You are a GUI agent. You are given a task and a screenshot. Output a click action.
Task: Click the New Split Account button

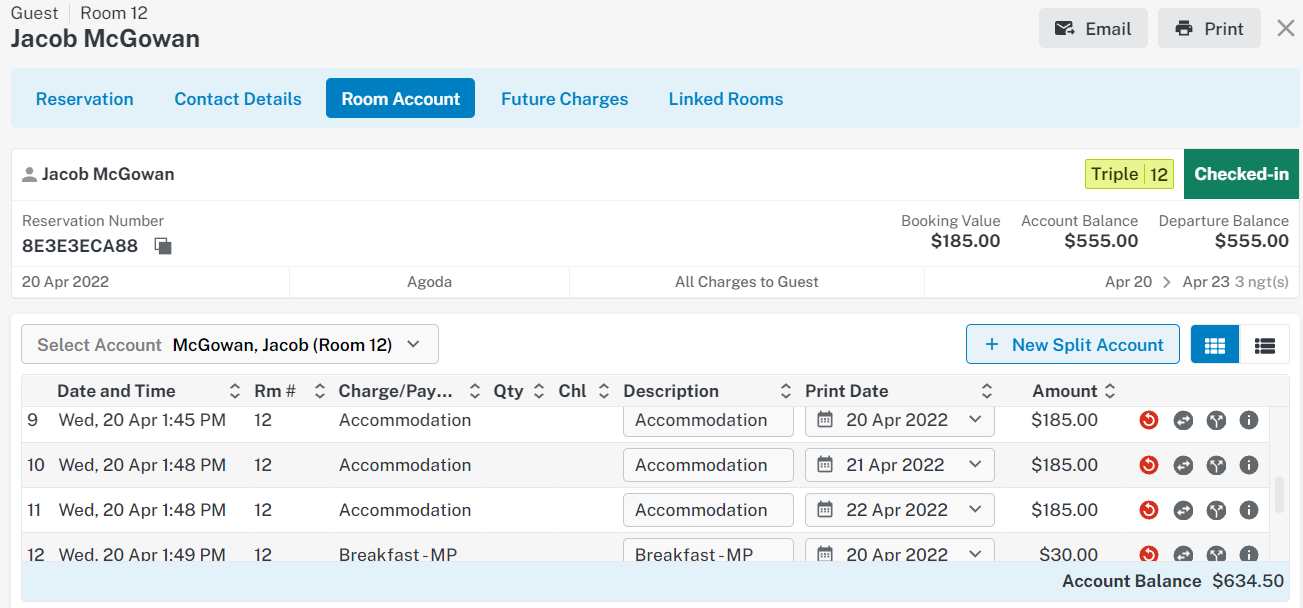[x=1072, y=345]
